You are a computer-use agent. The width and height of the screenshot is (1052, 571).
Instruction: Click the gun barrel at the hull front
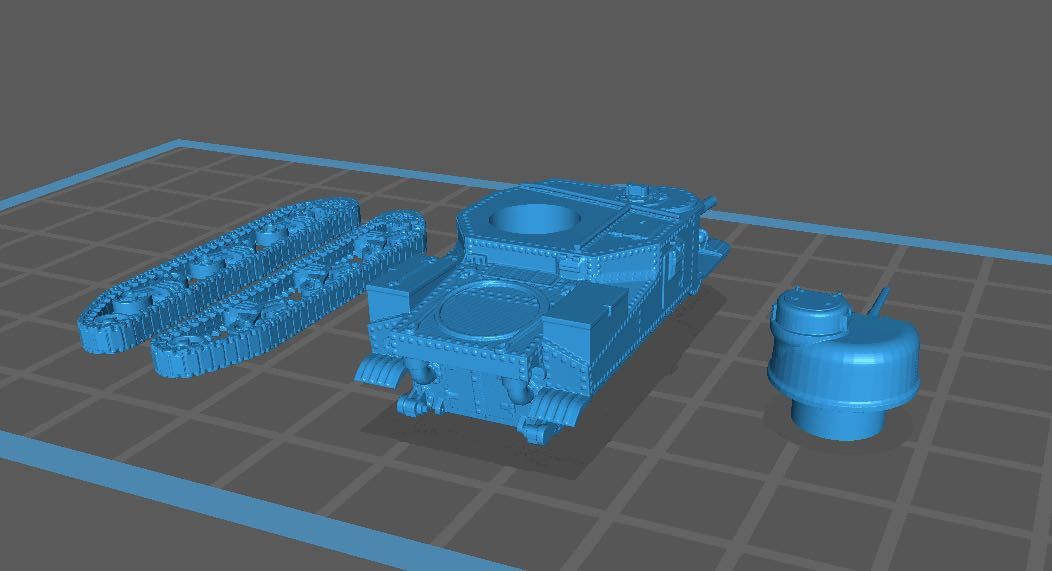point(706,205)
